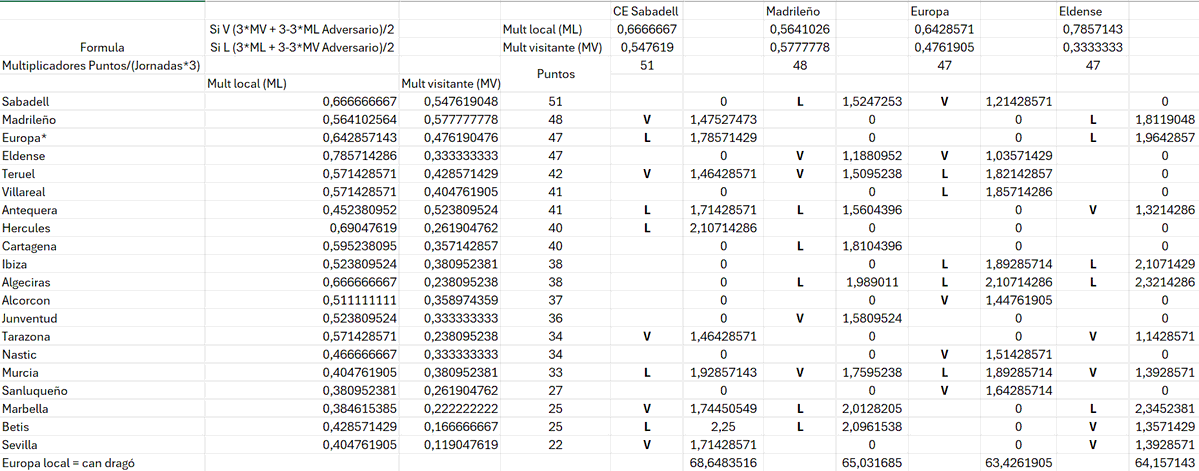Image resolution: width=1199 pixels, height=471 pixels.
Task: Select the value 1,8104396 in Cartagena row
Action: 871,246
